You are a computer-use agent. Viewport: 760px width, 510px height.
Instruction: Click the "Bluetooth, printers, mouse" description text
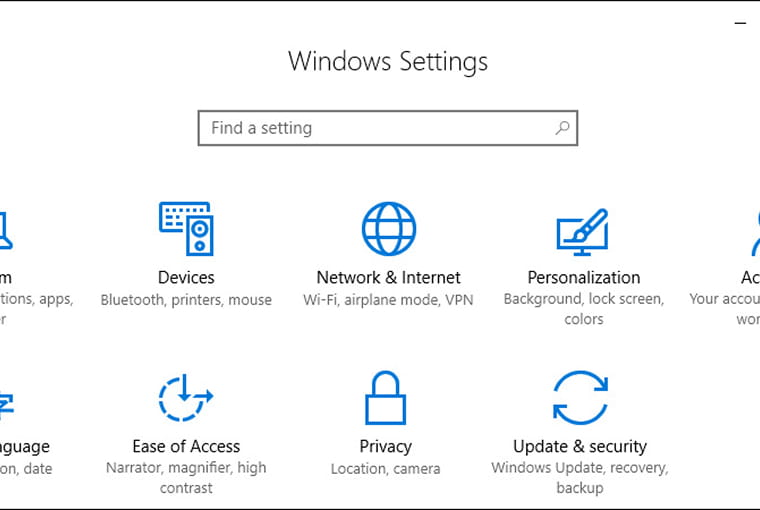[x=186, y=300]
